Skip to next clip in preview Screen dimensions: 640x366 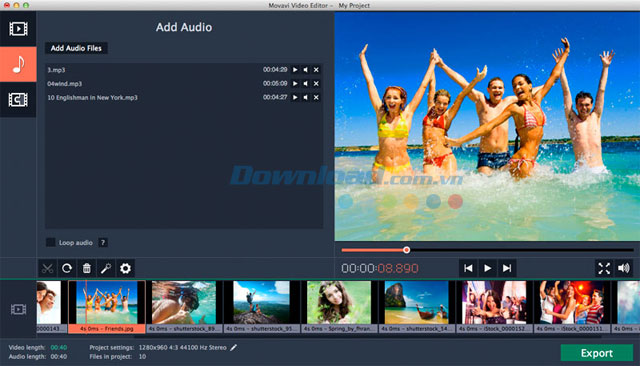(x=507, y=268)
